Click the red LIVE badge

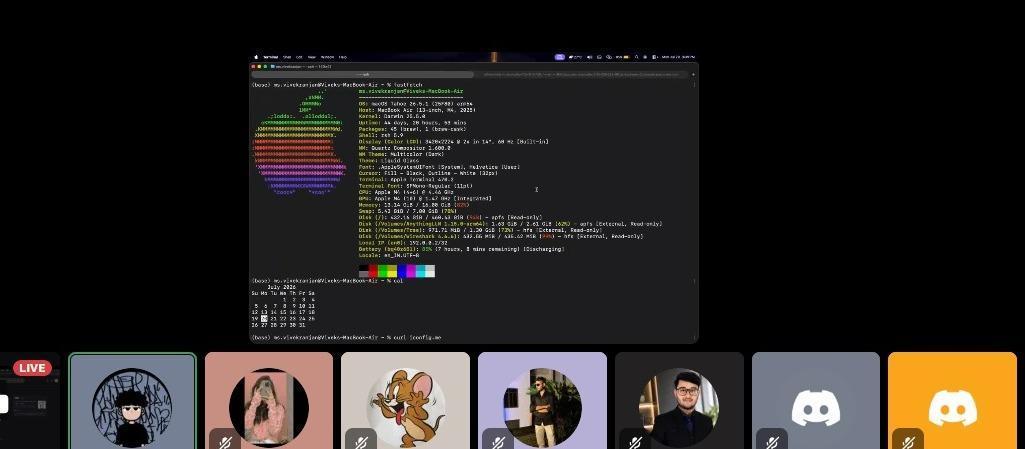pos(32,368)
